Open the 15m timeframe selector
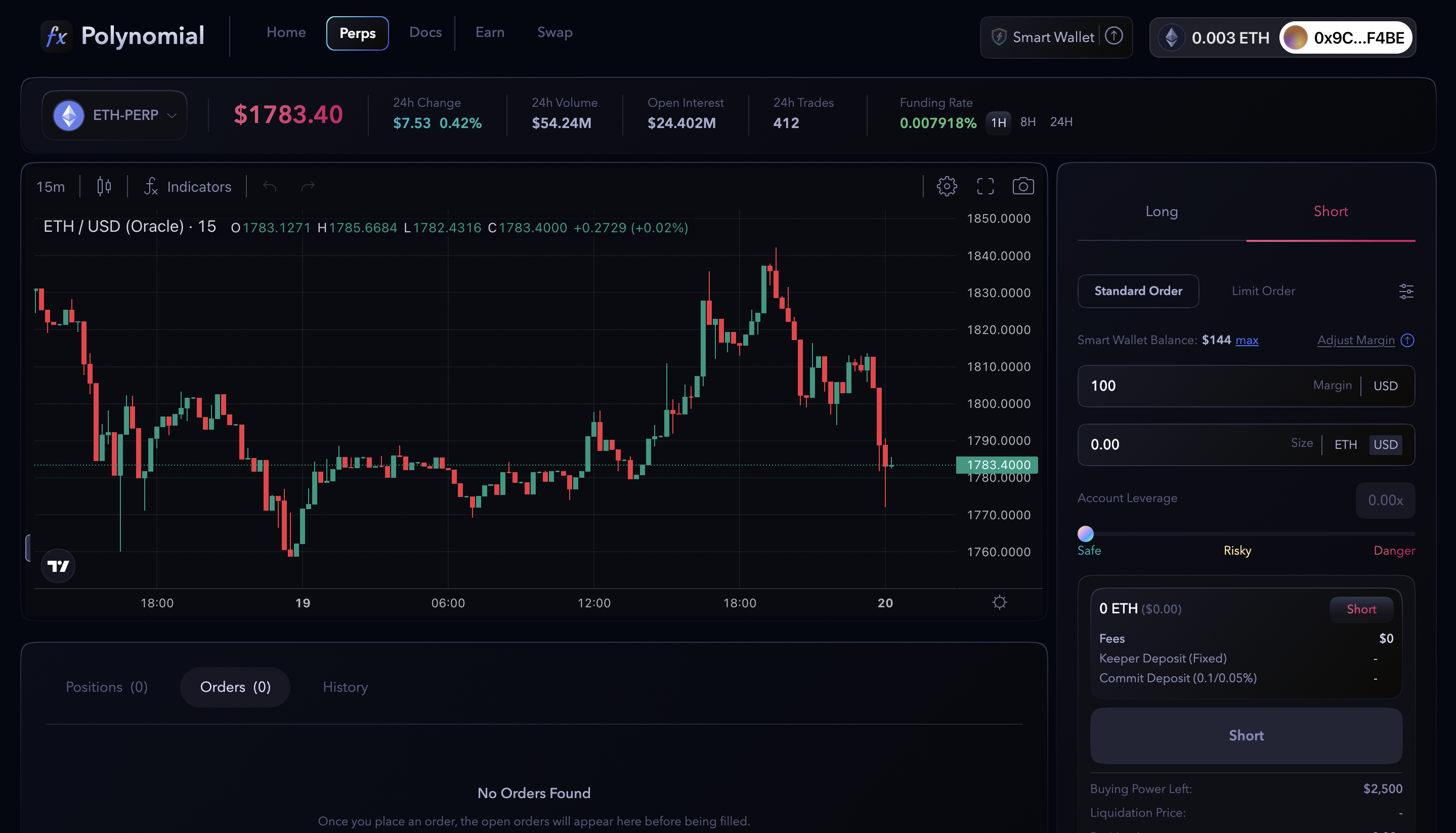This screenshot has height=833, width=1456. [x=50, y=187]
